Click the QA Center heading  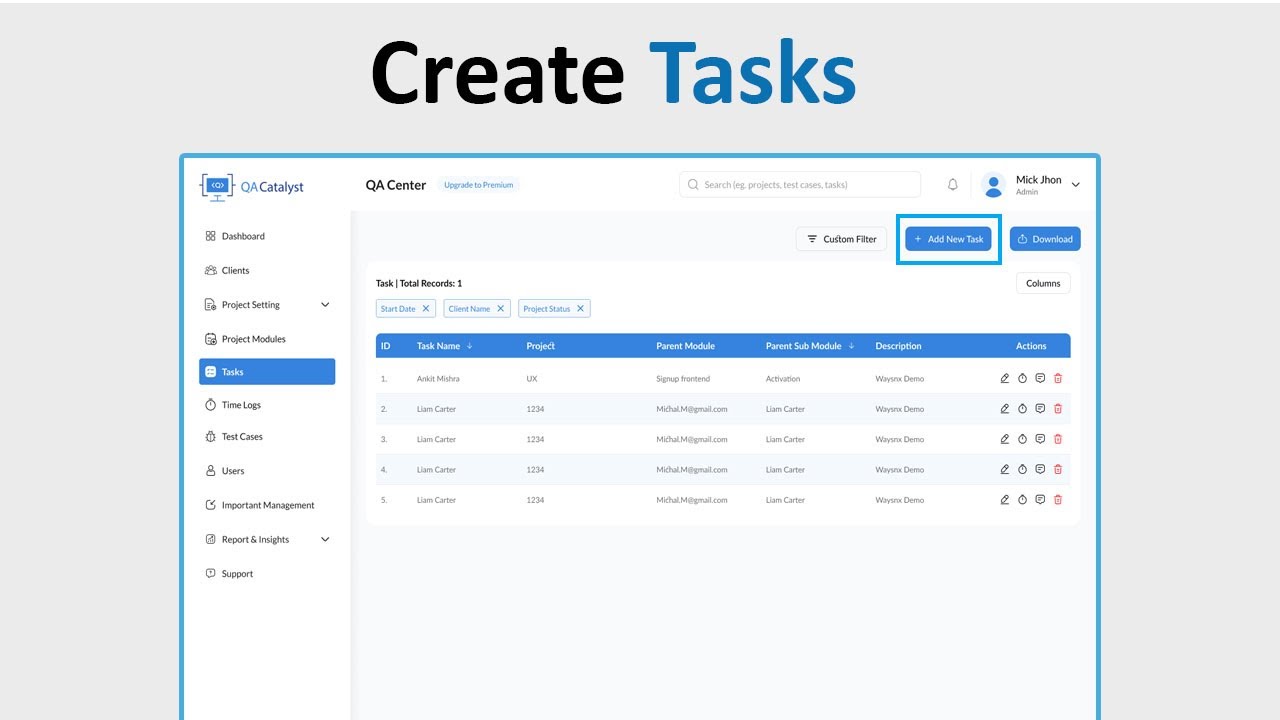click(396, 185)
